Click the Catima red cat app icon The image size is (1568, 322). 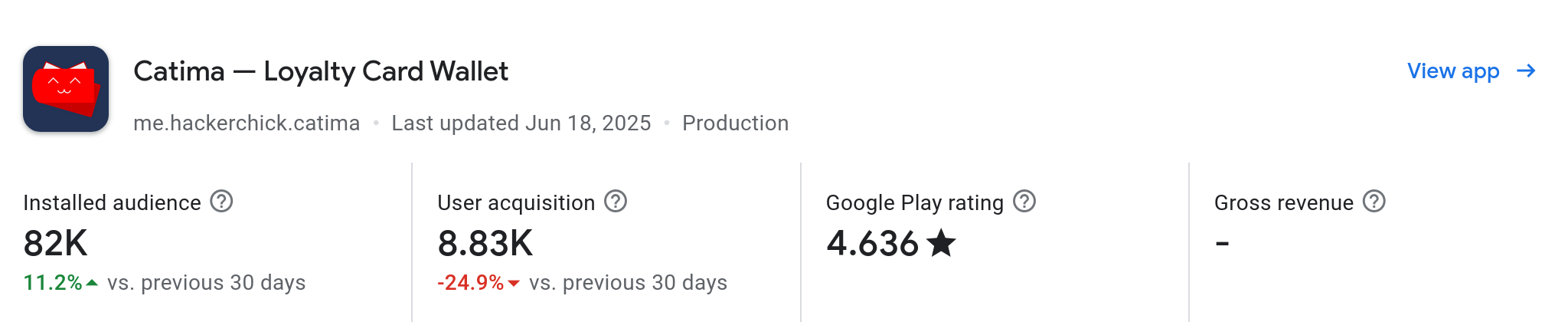click(x=66, y=89)
